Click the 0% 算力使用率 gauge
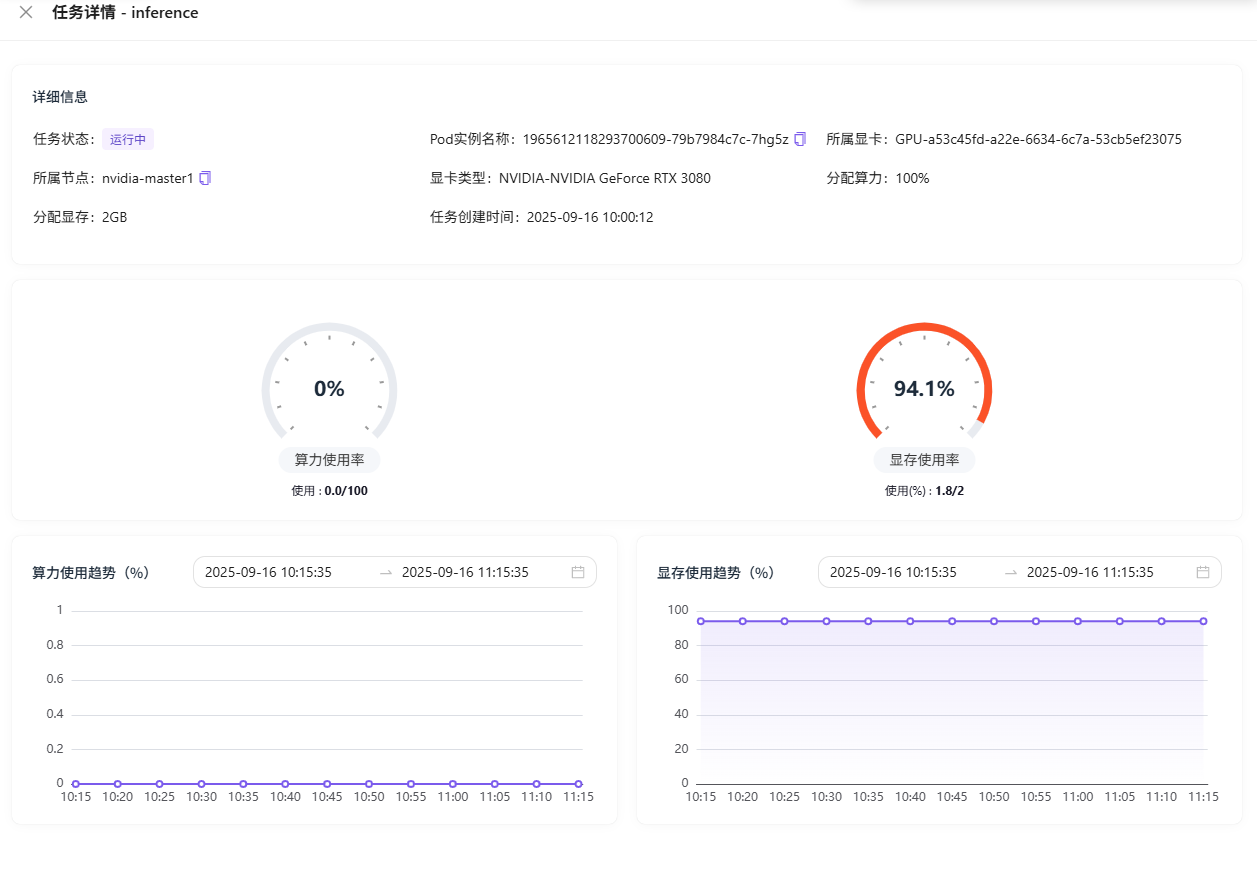This screenshot has height=896, width=1257. [x=329, y=389]
